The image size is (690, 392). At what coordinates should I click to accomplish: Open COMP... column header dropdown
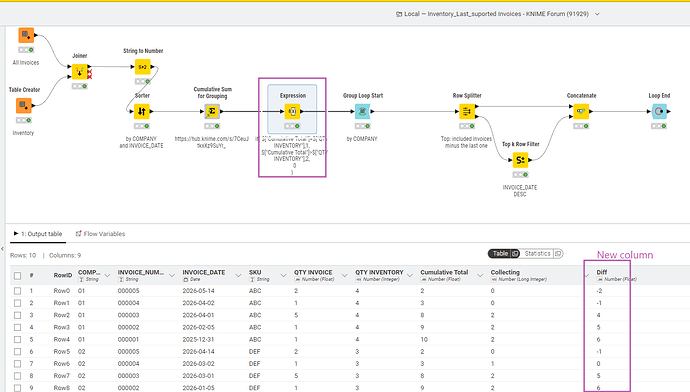107,275
